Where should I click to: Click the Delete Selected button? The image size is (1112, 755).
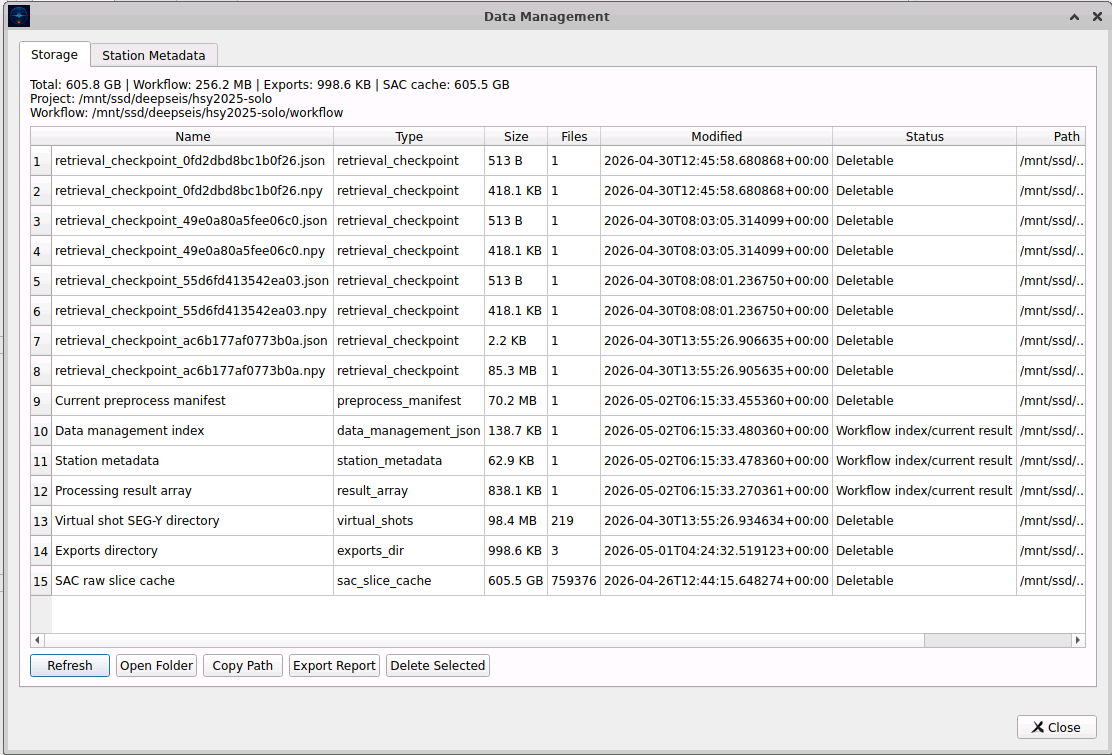pyautogui.click(x=438, y=666)
